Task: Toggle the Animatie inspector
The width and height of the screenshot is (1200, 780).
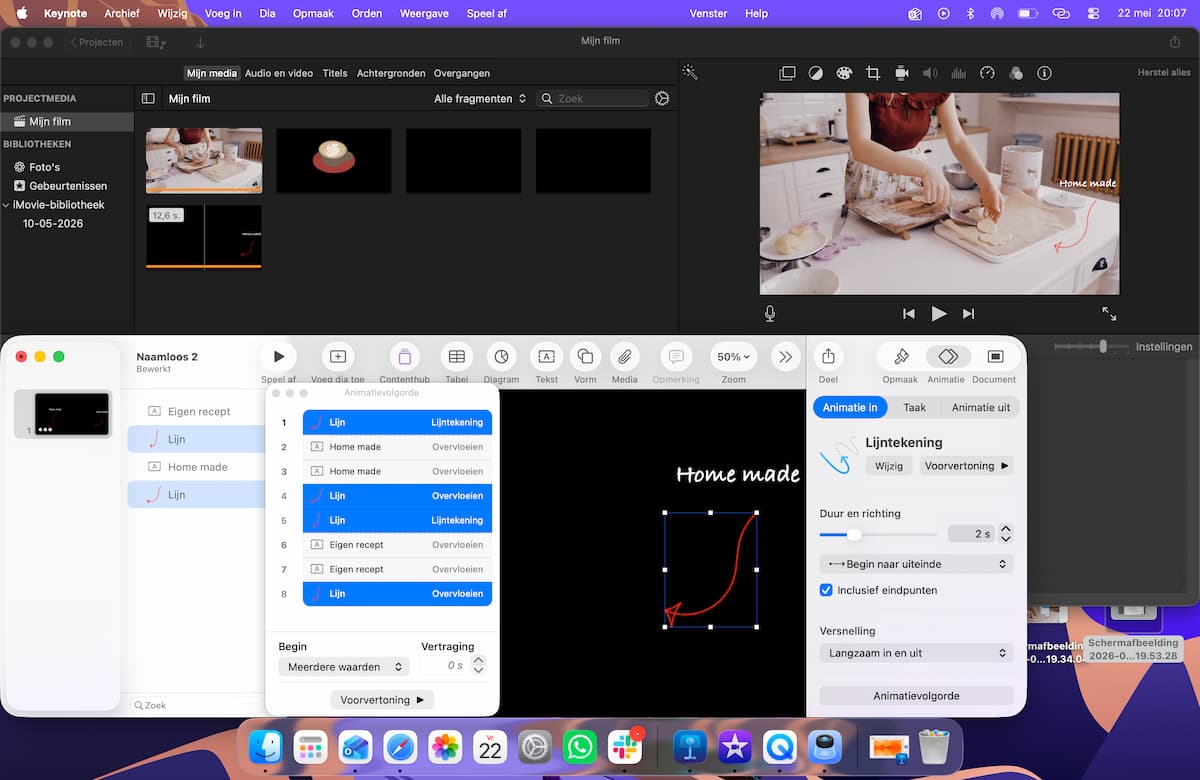Action: tap(947, 357)
